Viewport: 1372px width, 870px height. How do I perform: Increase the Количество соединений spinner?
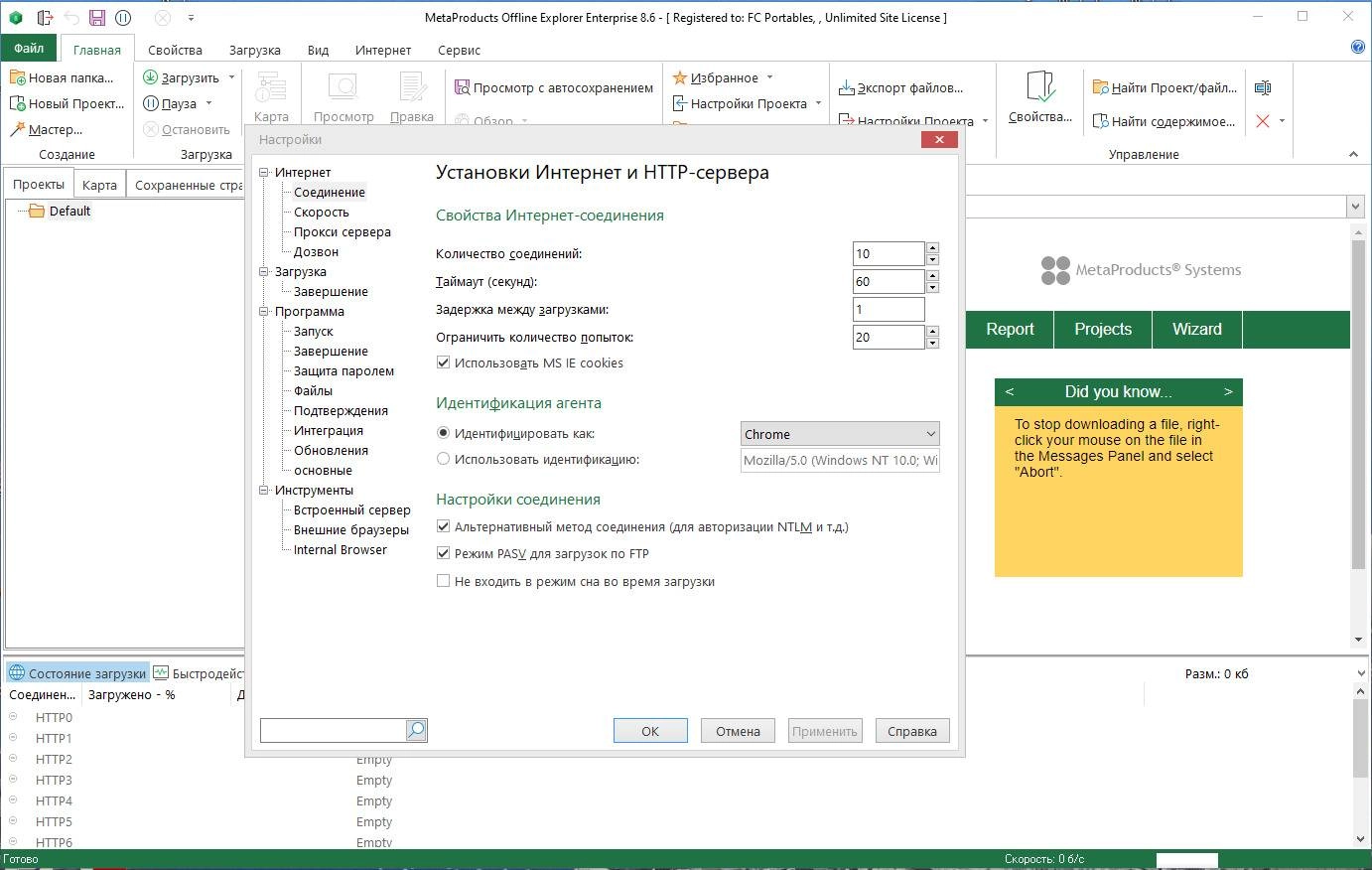pyautogui.click(x=932, y=247)
